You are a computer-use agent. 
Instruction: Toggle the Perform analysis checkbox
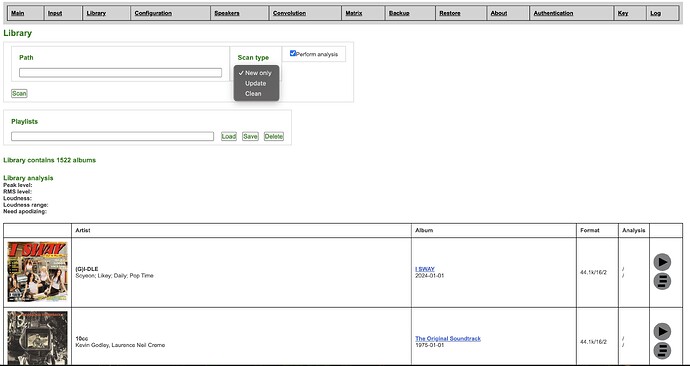(293, 53)
